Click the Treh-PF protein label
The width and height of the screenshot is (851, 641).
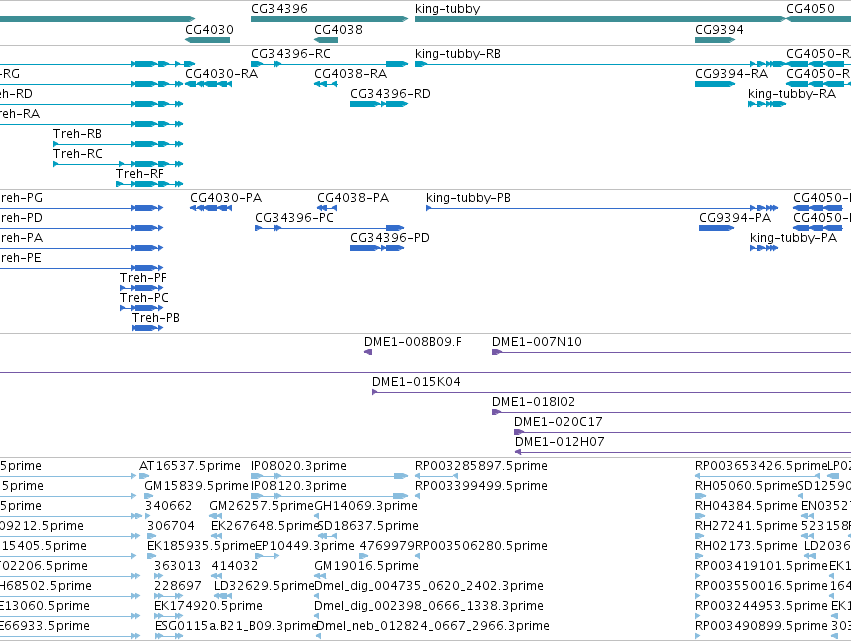[x=143, y=278]
